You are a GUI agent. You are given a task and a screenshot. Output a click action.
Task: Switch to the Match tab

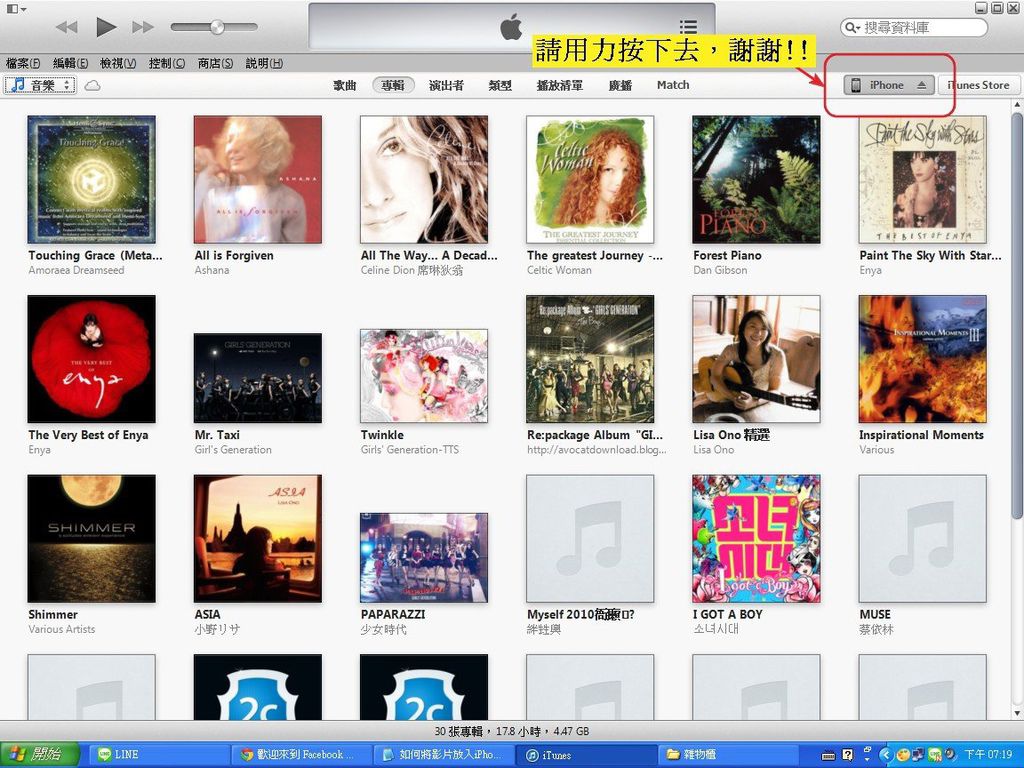[673, 85]
